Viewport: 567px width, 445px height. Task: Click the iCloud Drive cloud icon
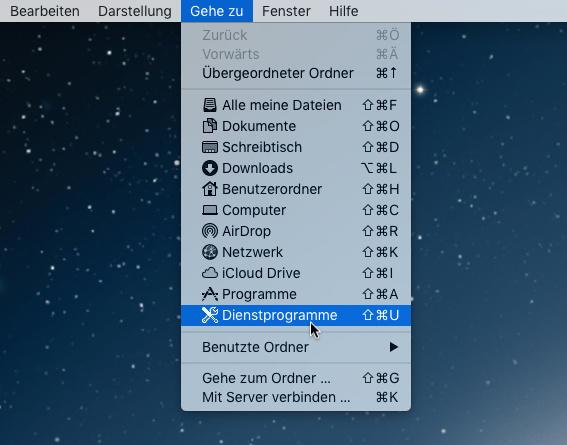pos(210,273)
